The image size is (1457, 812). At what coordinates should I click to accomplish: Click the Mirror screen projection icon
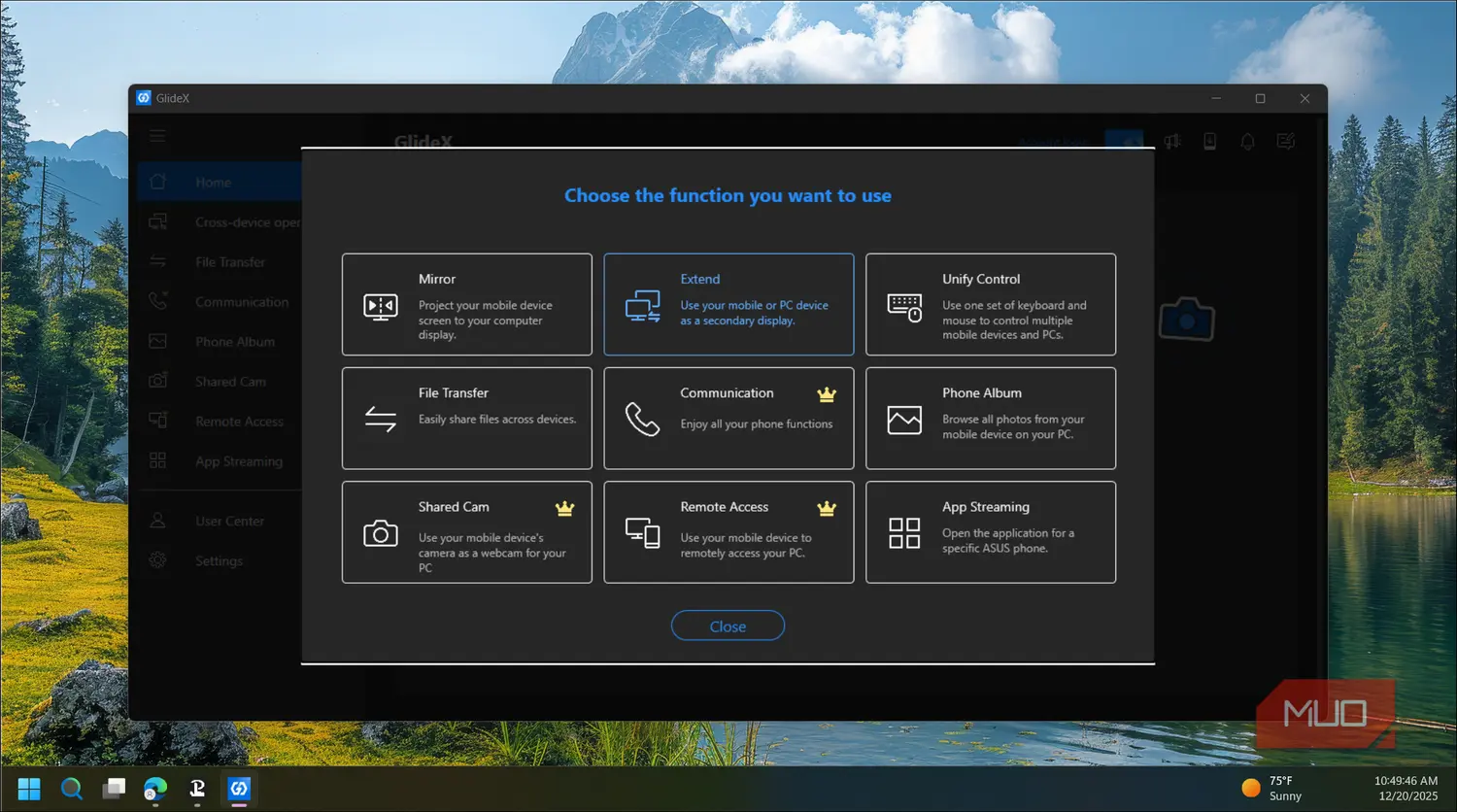pos(380,306)
